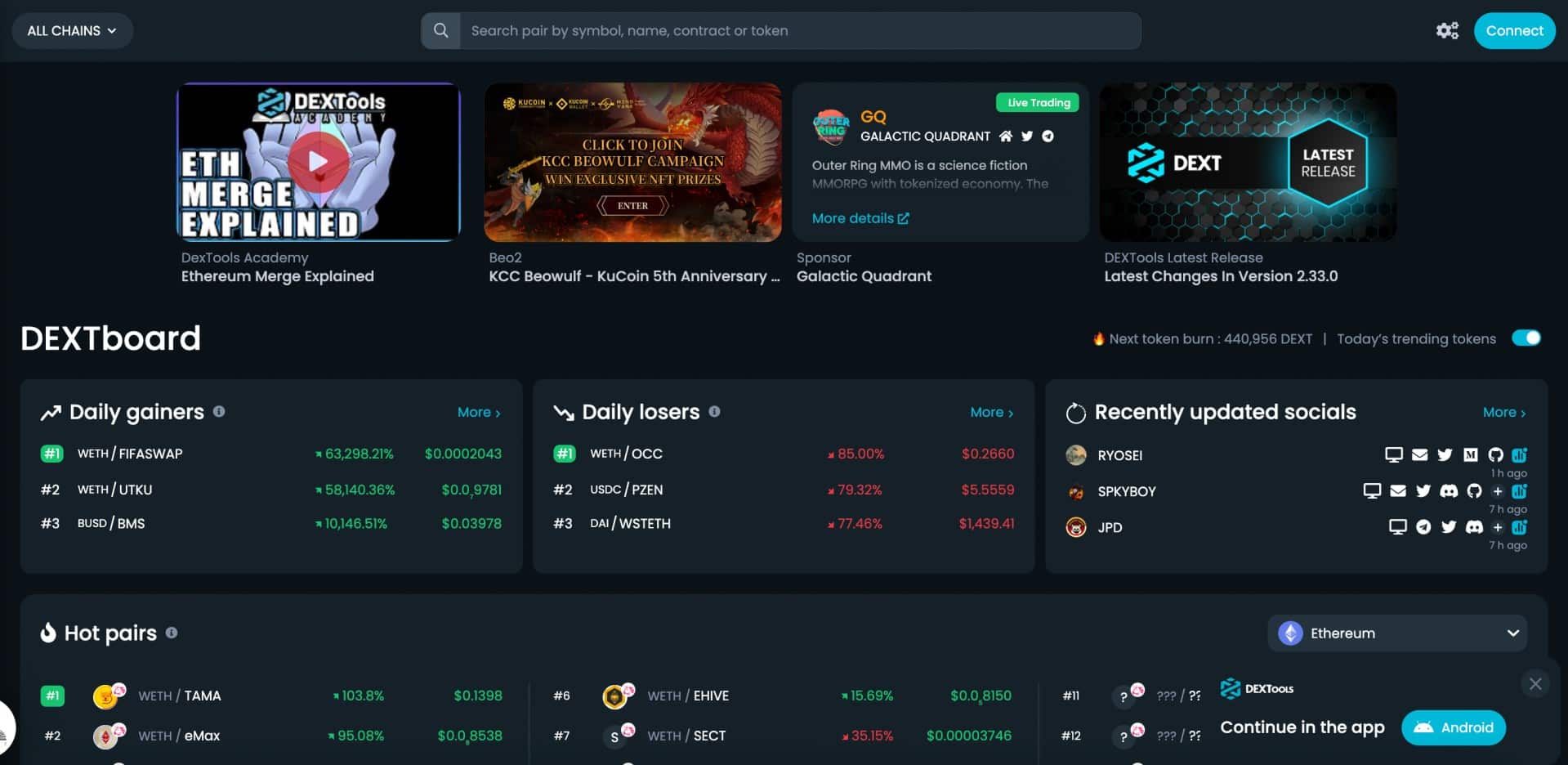Open WETH / UTKU gainer row
This screenshot has width=1568, height=765.
click(x=271, y=490)
